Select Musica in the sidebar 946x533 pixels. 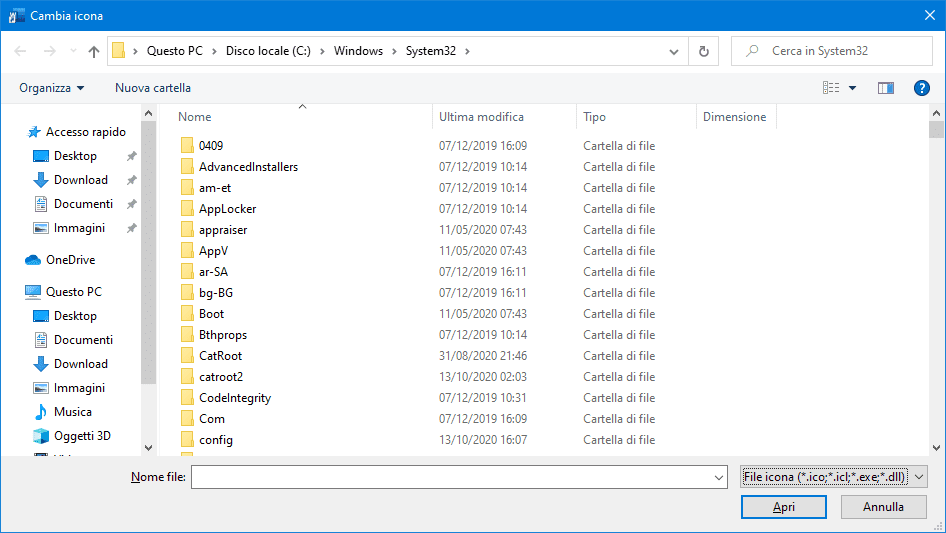pos(72,412)
